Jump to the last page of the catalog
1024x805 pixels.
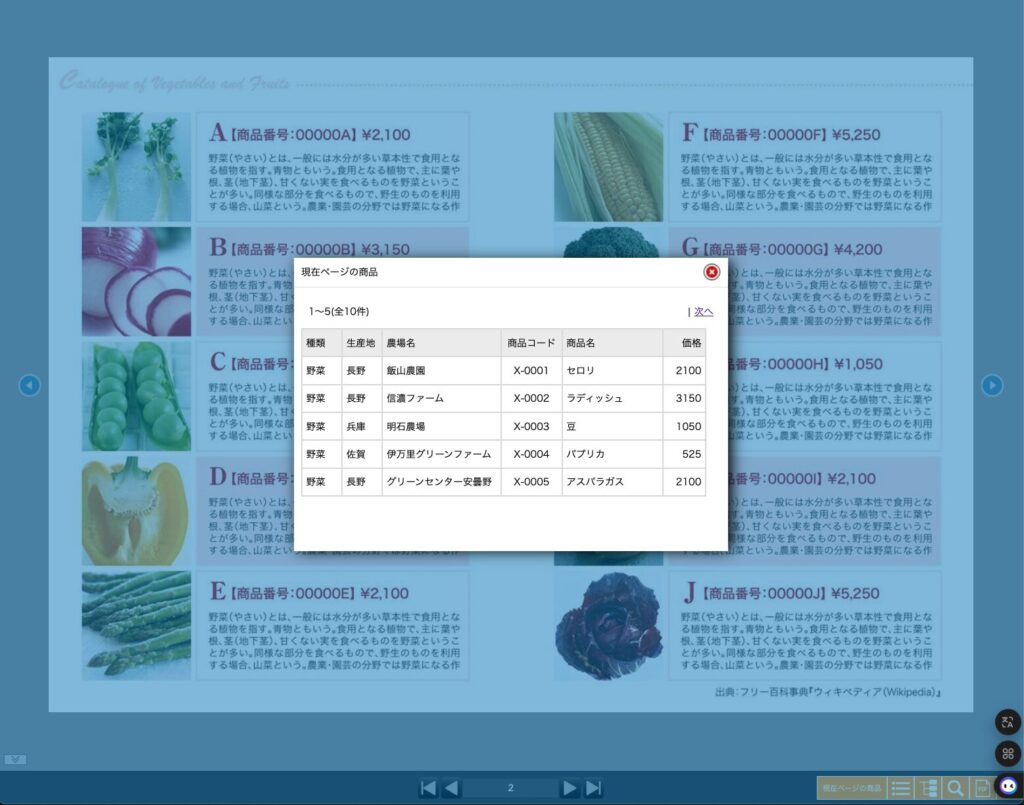pos(594,788)
